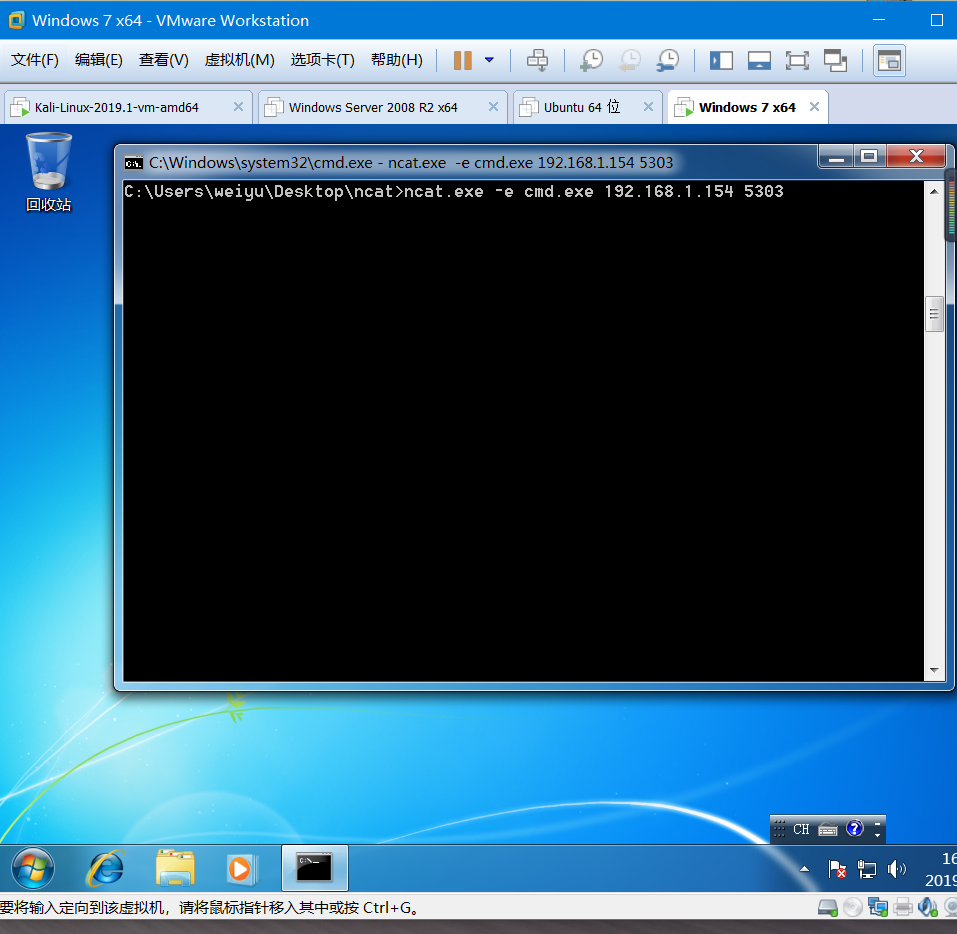This screenshot has height=934, width=957.
Task: Close the Windows Server 2008 tab
Action: tap(493, 107)
